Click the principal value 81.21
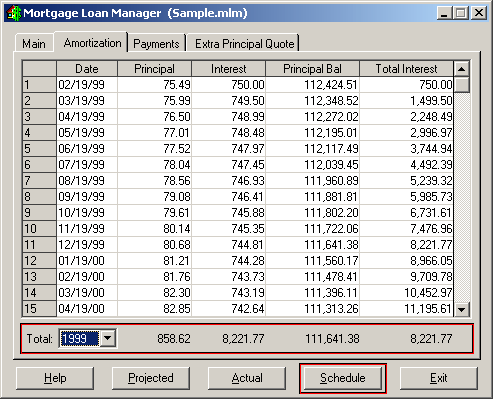This screenshot has width=493, height=399. coord(154,261)
